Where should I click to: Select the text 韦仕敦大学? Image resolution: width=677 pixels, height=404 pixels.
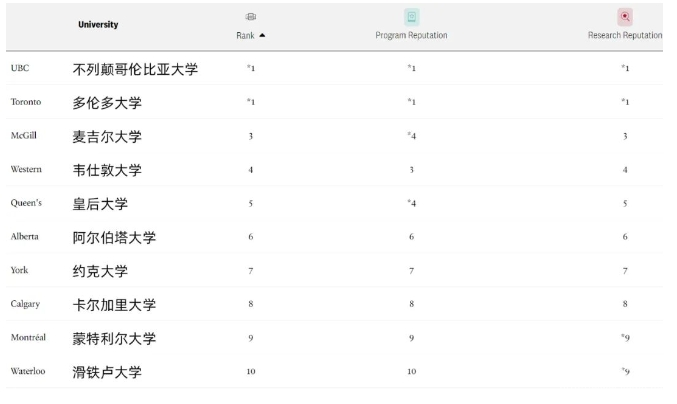107,170
